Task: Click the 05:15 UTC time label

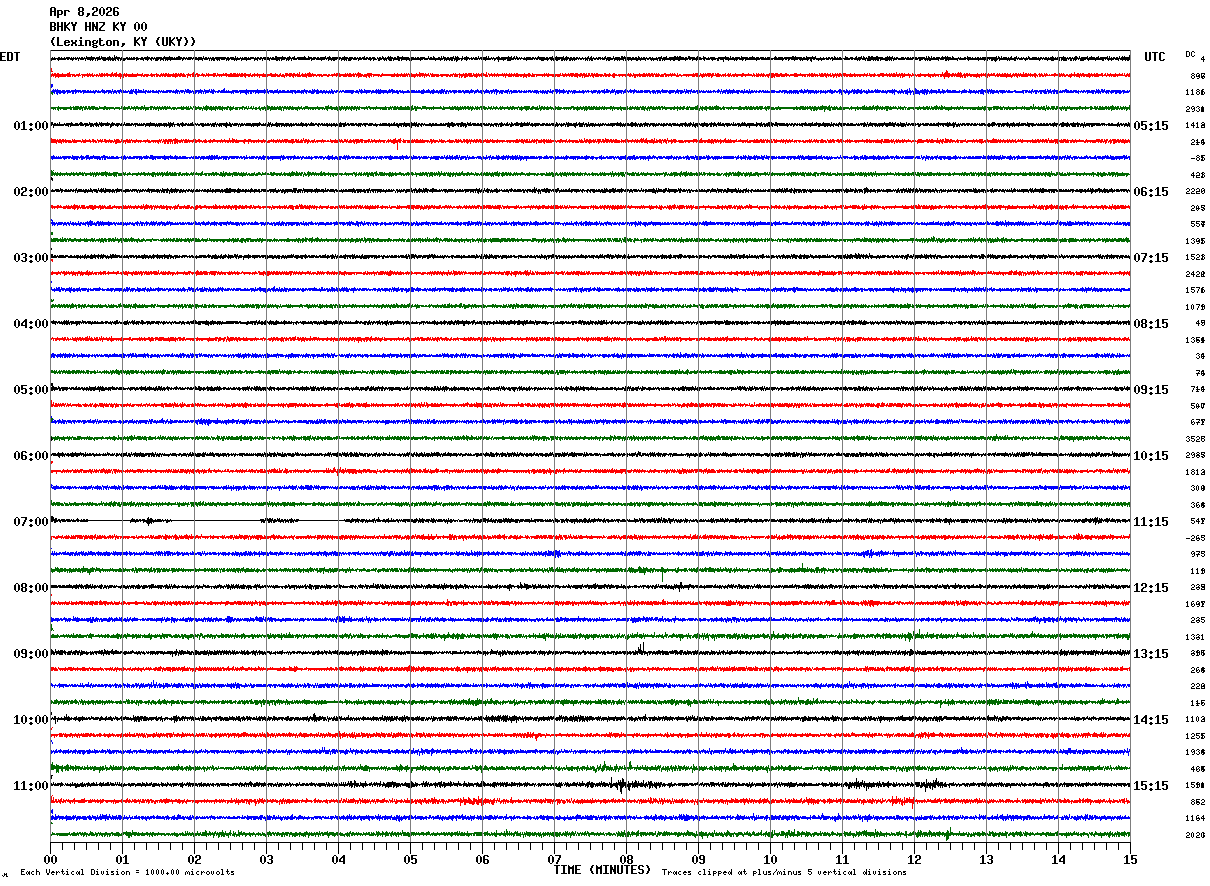Action: click(1151, 126)
